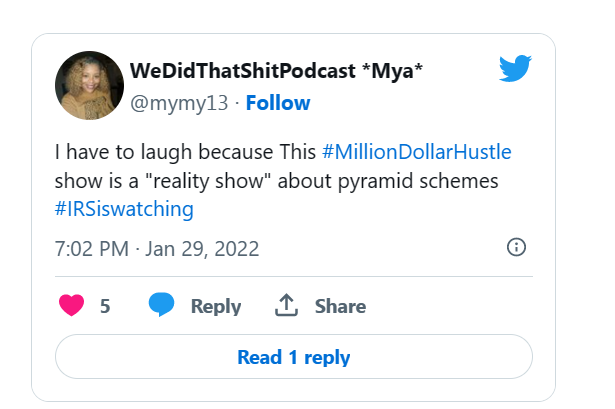Click the share upload arrow icon
This screenshot has width=615, height=409.
coord(286,305)
